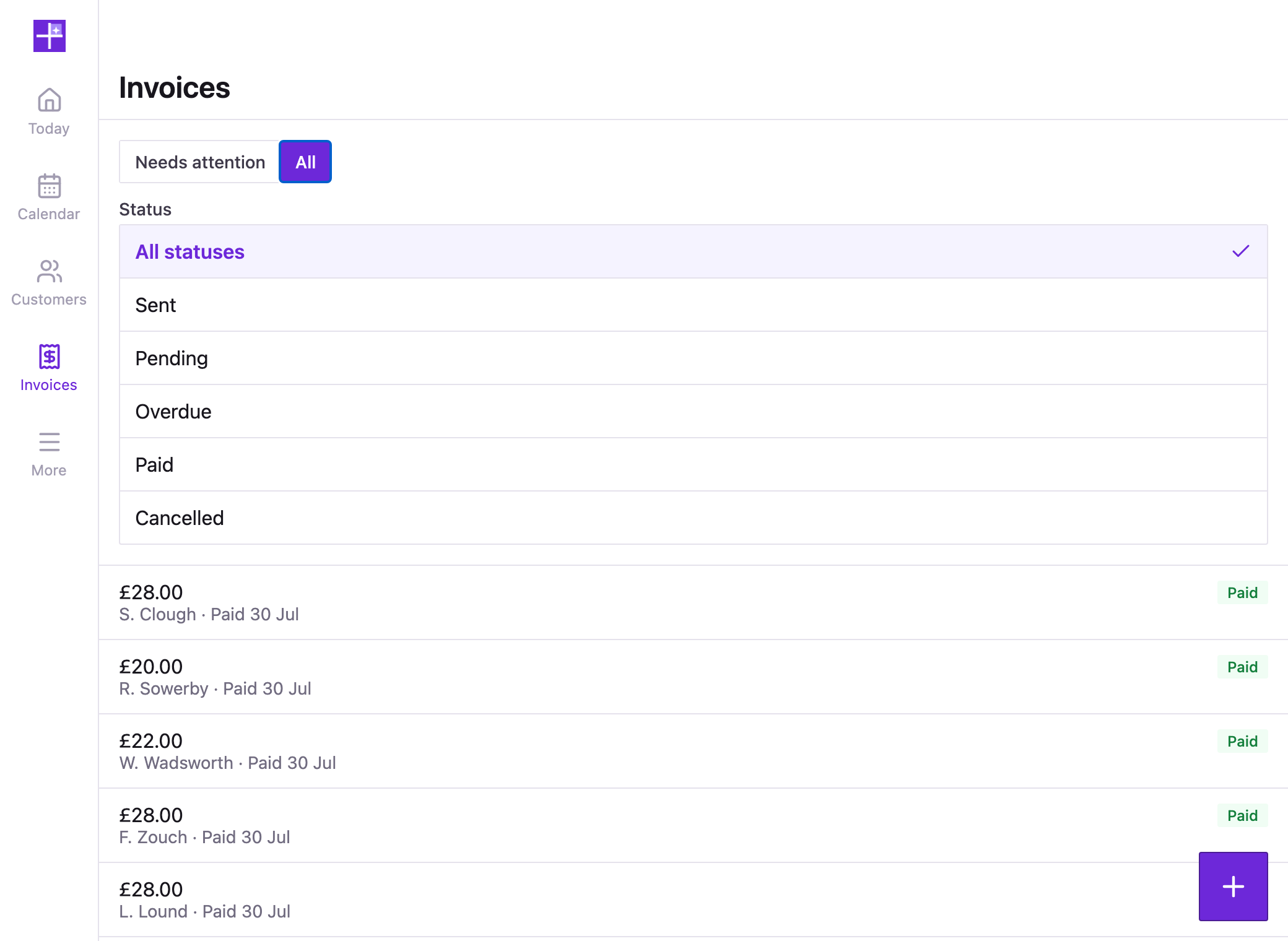The width and height of the screenshot is (1288, 941).
Task: Switch to Needs attention filter
Action: (199, 162)
